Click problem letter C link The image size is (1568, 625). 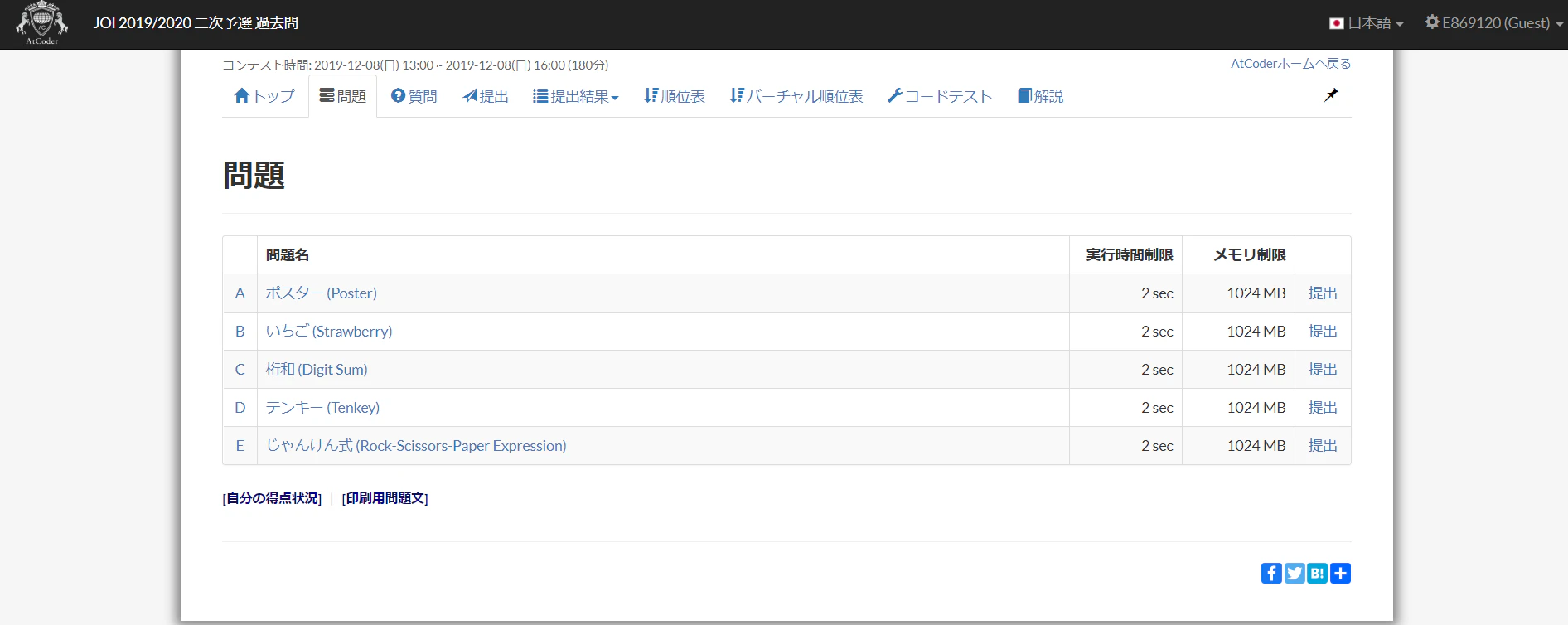(x=240, y=370)
